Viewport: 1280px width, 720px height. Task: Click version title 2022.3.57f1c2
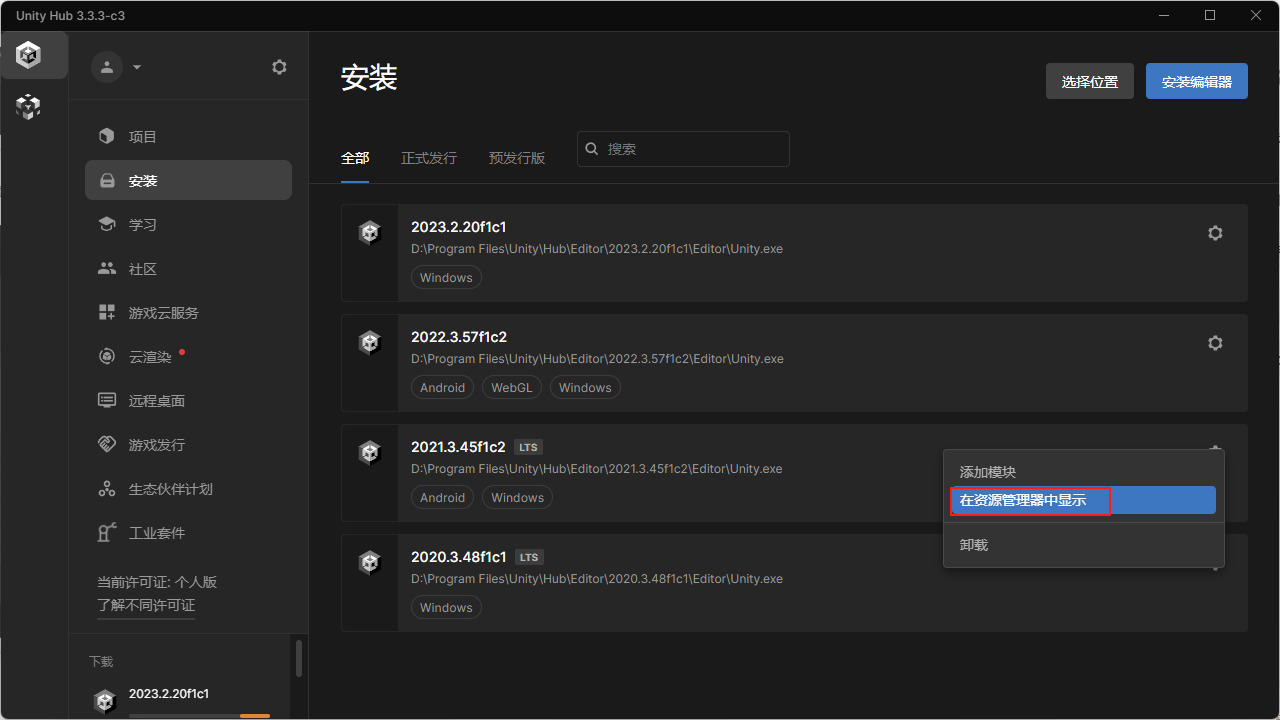459,337
